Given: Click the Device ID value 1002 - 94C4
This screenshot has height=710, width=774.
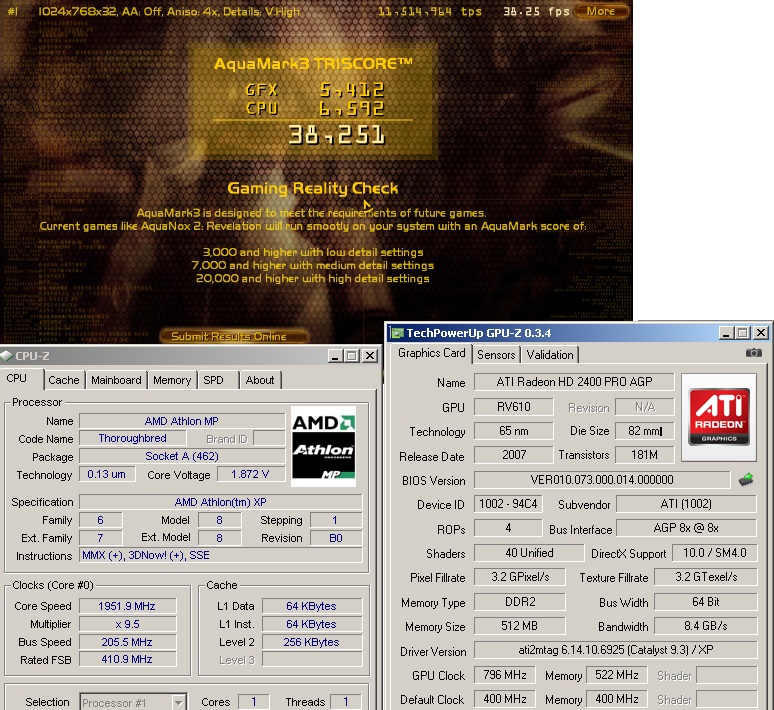Looking at the screenshot, I should [508, 504].
